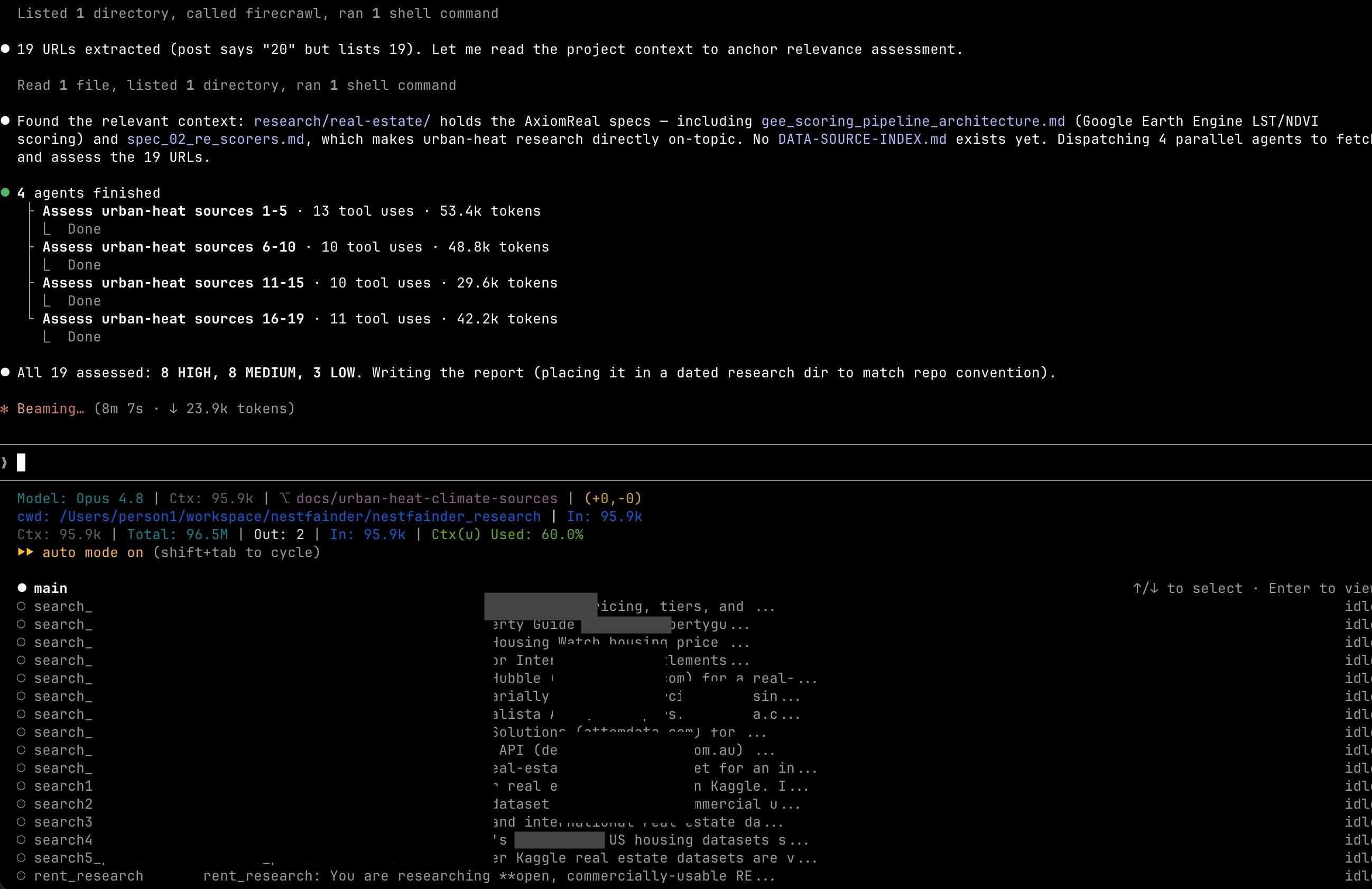The image size is (1372, 889).
Task: Open the spec_02_re_scorers.md link
Action: 216,139
